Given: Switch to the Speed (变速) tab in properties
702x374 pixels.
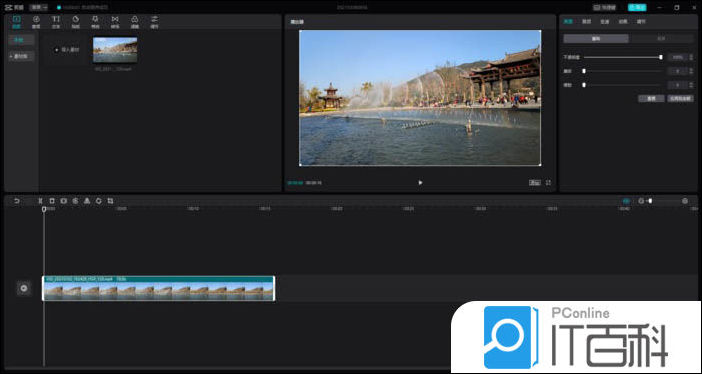Looking at the screenshot, I should [x=605, y=21].
